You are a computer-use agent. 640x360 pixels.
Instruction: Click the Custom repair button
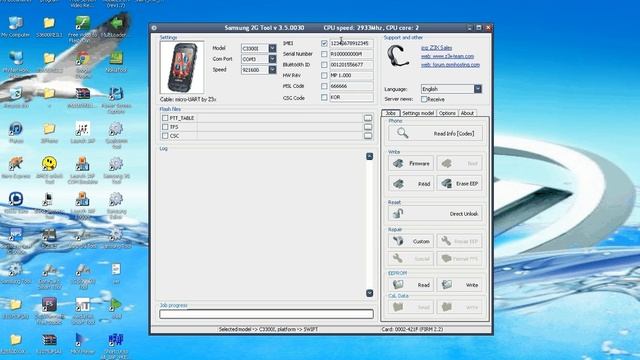coord(411,241)
